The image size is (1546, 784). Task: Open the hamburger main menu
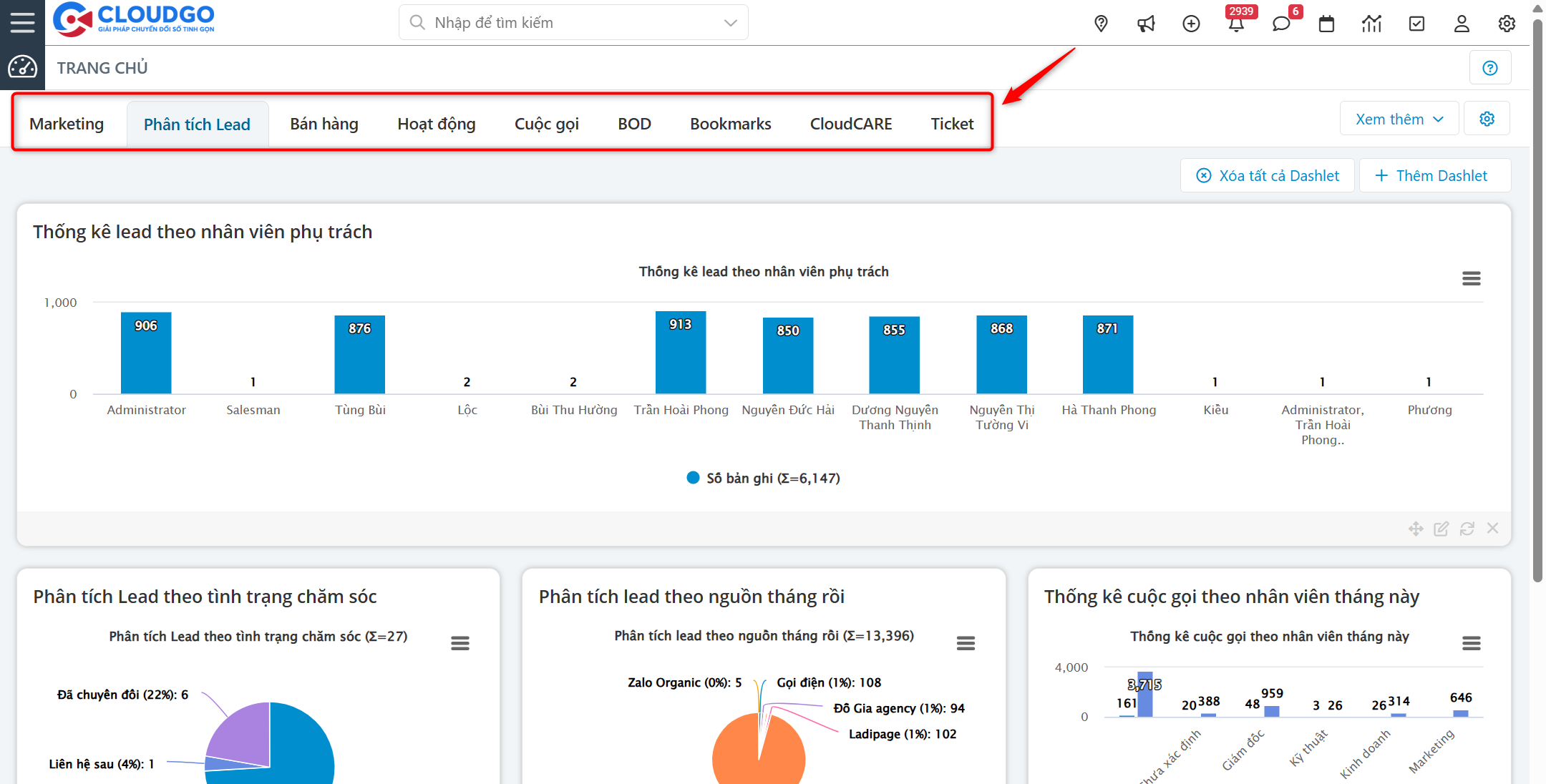[x=22, y=22]
